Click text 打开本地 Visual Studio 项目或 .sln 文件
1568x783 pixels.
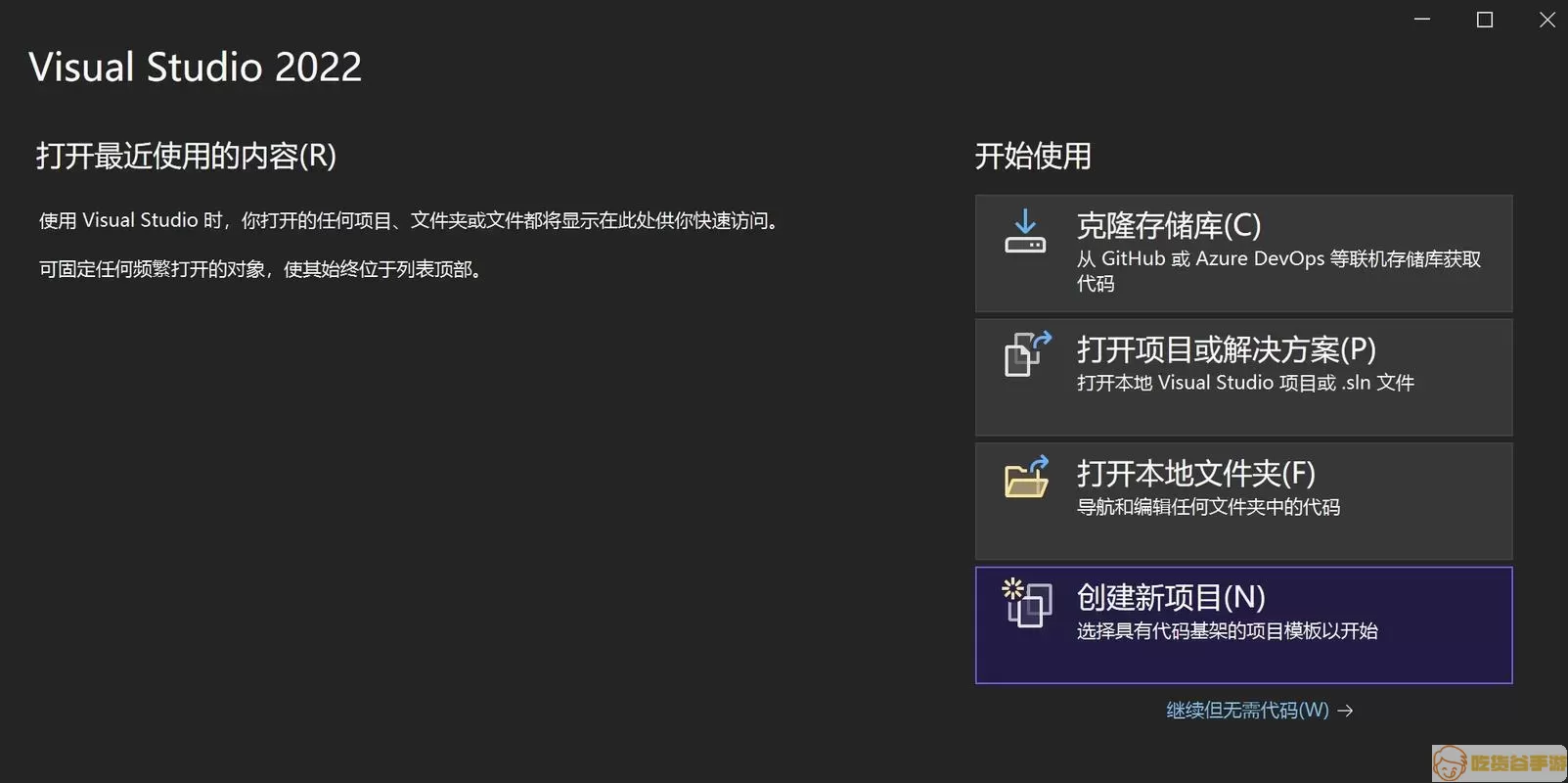click(1245, 383)
